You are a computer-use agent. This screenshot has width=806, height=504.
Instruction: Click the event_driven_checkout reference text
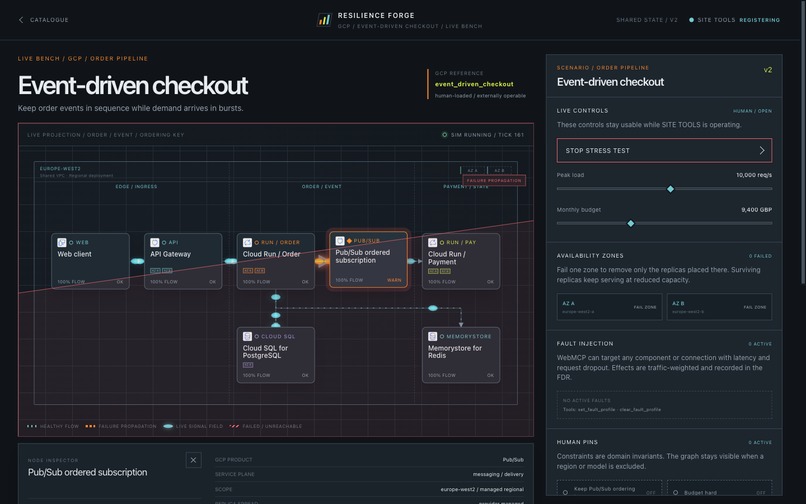tap(474, 84)
